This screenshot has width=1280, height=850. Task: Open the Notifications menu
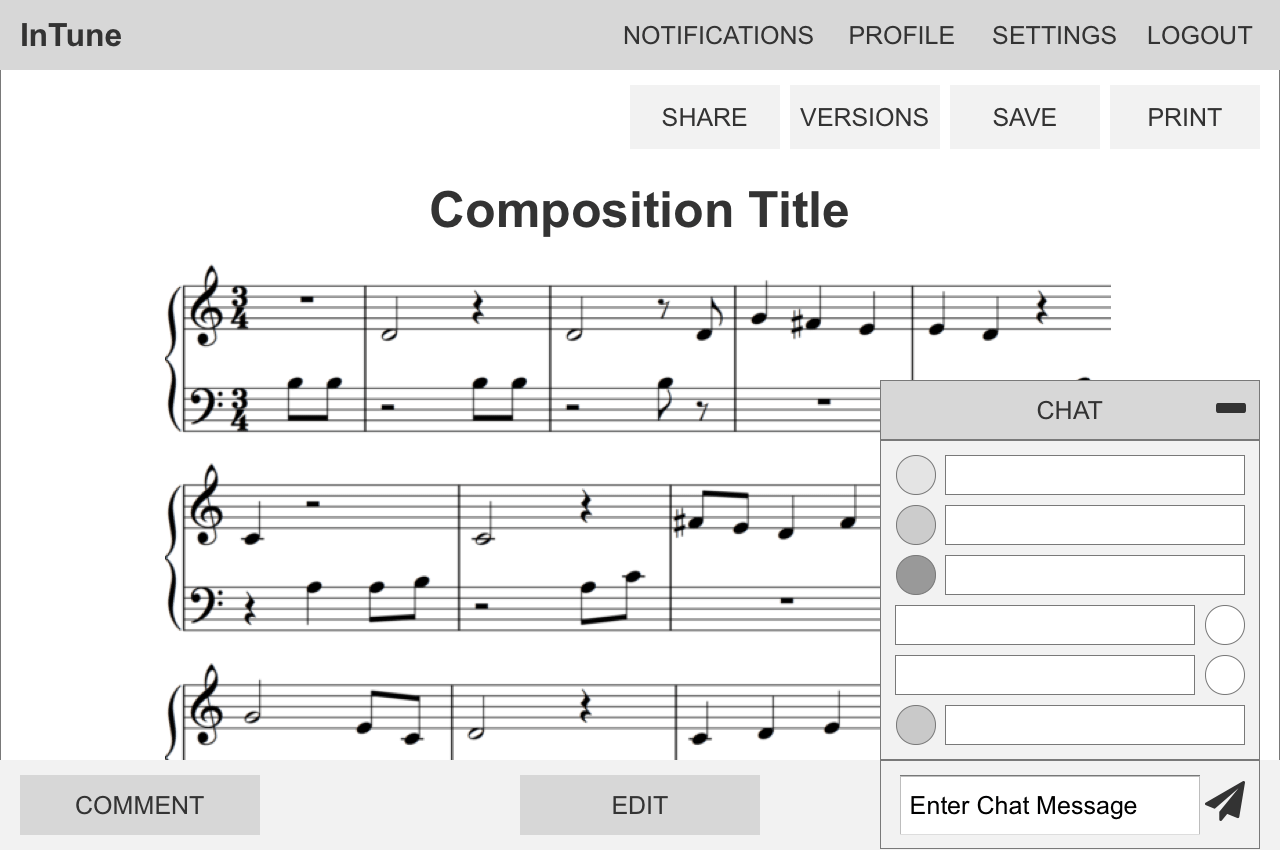point(718,36)
